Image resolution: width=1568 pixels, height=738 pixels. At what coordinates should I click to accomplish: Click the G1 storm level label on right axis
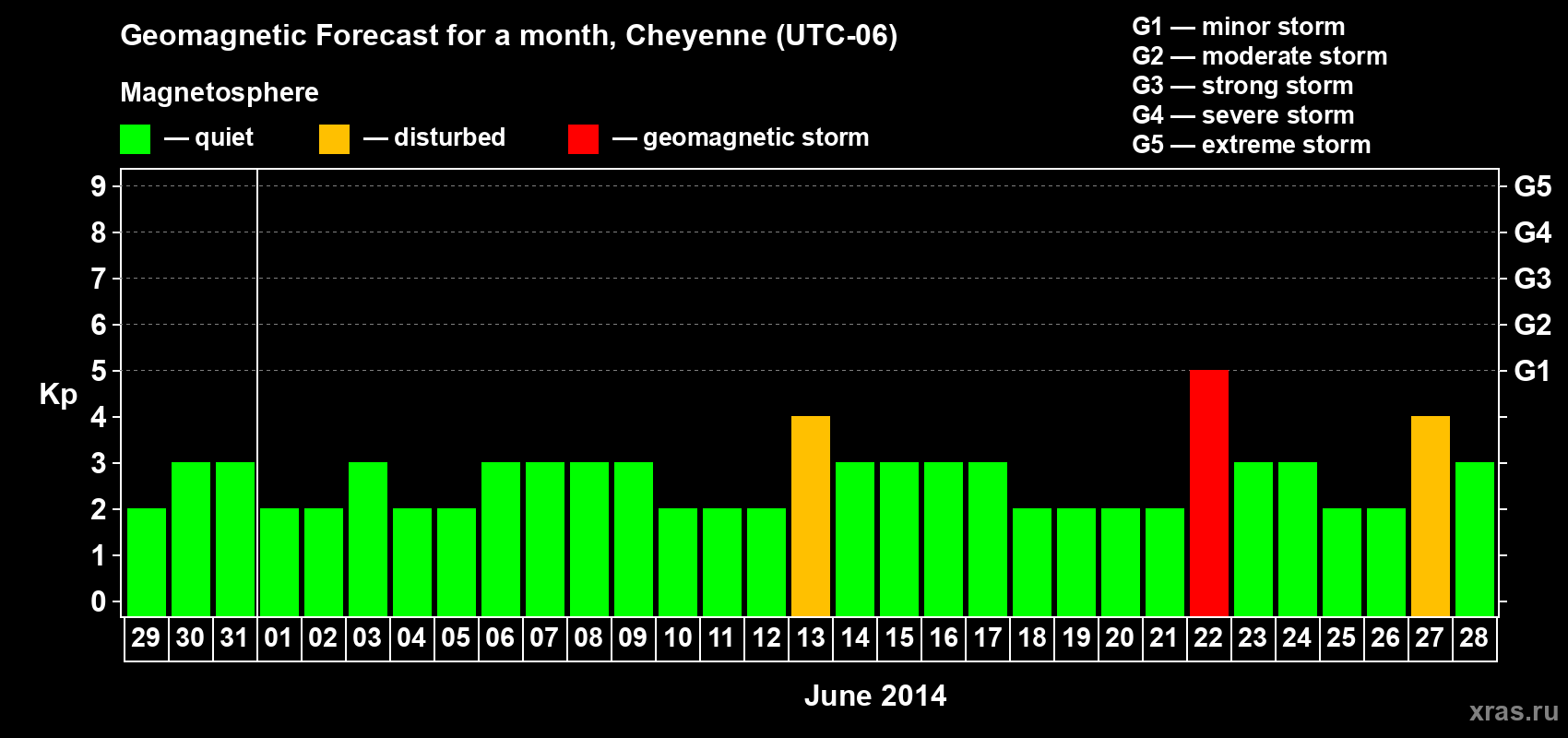1532,371
